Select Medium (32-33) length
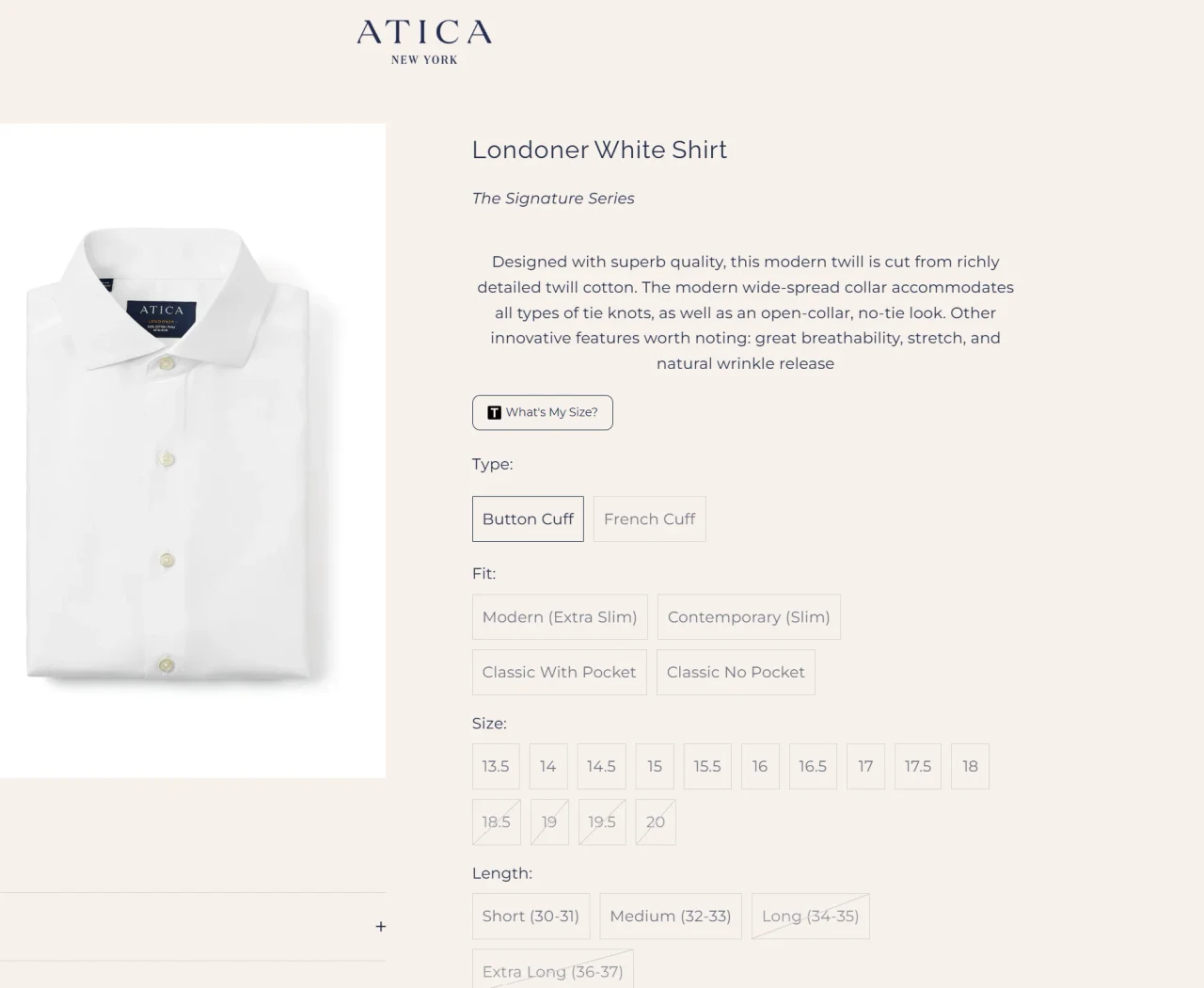 [x=671, y=916]
